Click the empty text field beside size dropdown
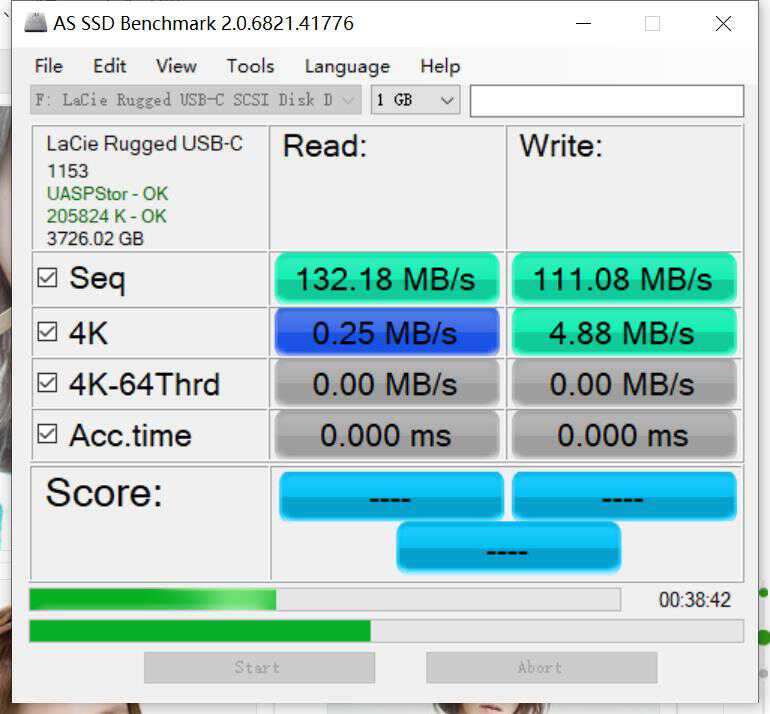The image size is (770, 714). pyautogui.click(x=607, y=101)
